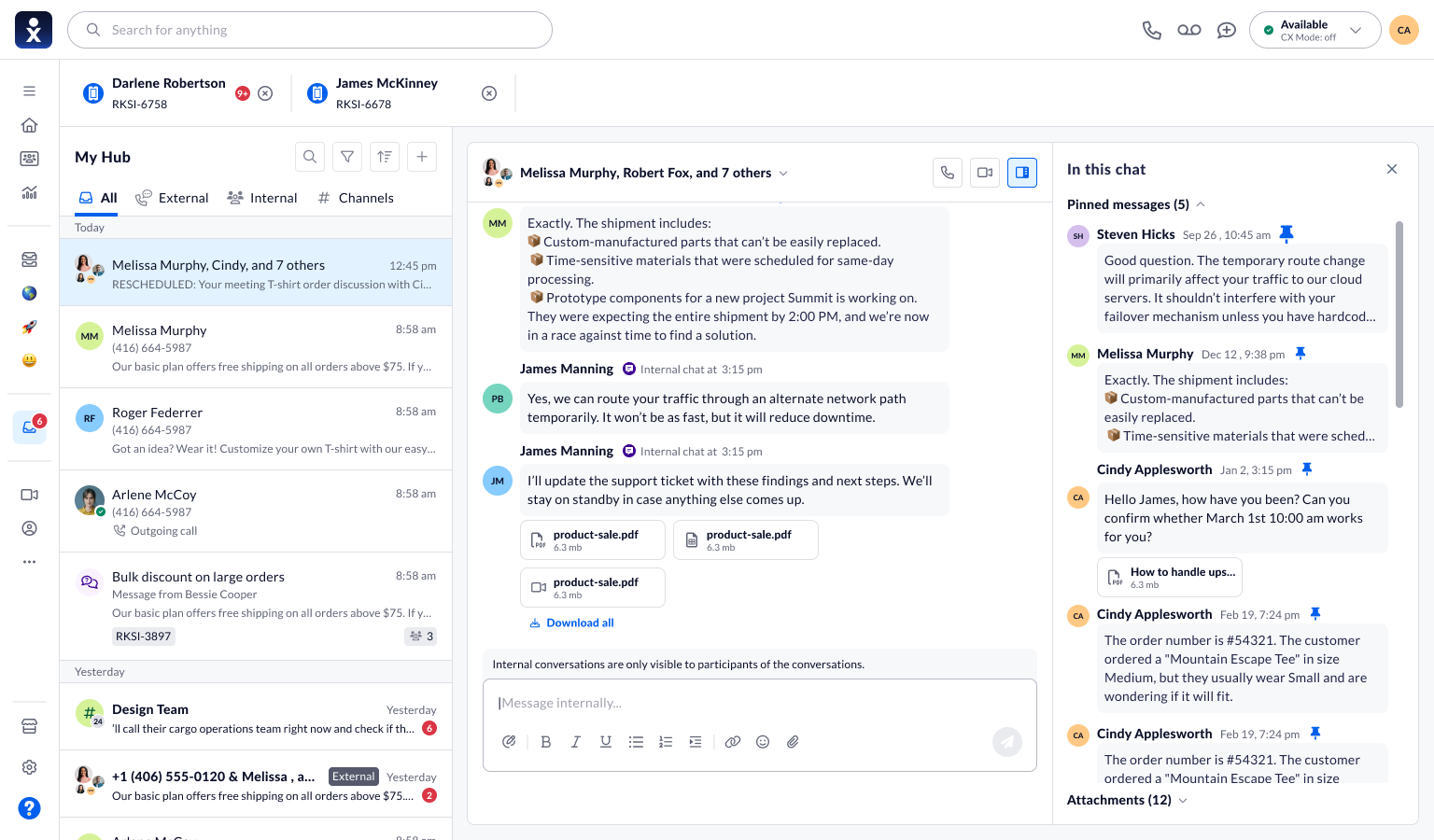
Task: Insert numbered list in message editor
Action: pos(666,742)
